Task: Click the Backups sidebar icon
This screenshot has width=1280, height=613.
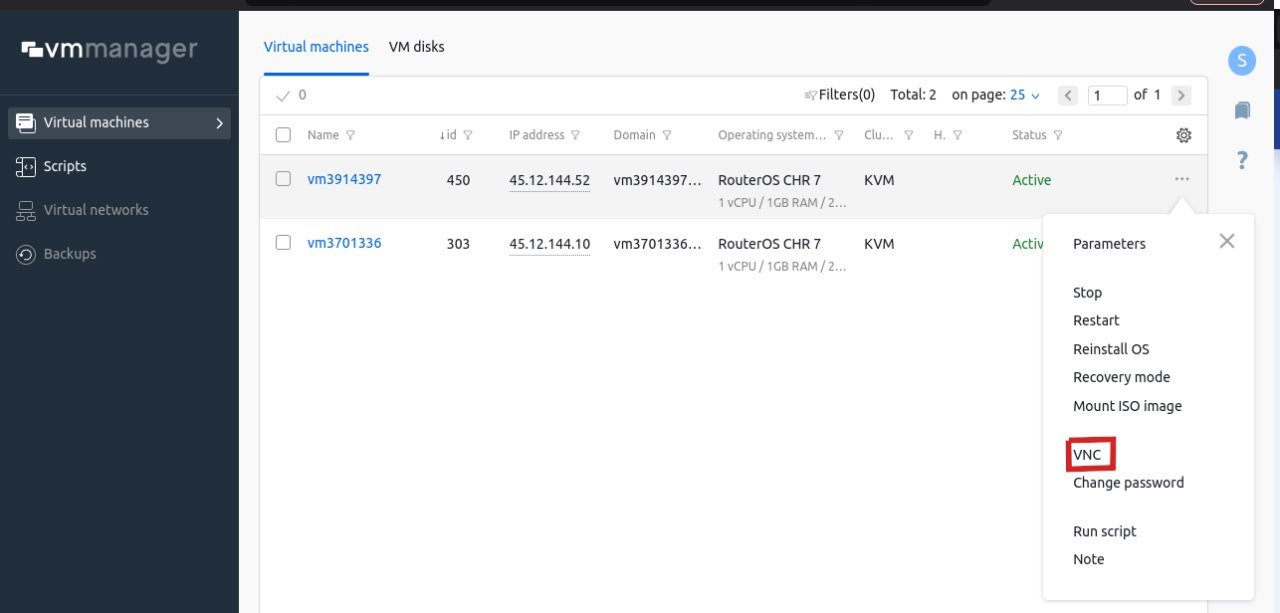Action: (26, 254)
